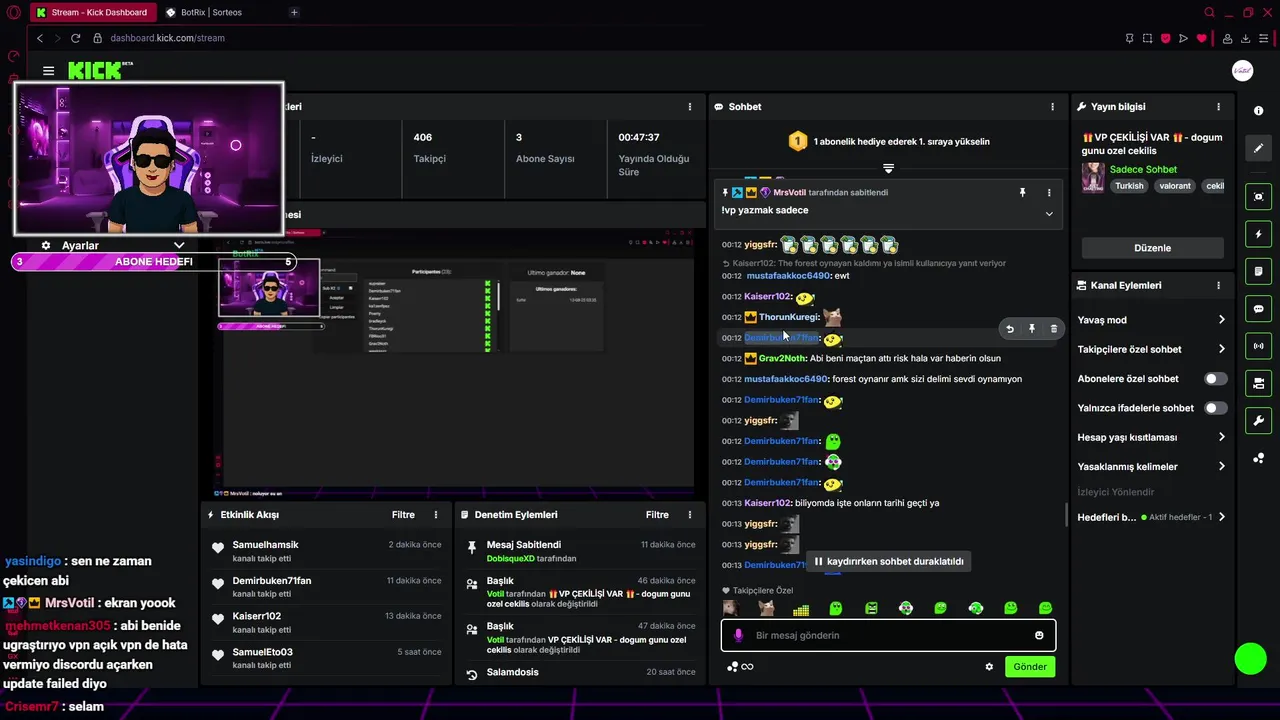Screen dimensions: 1280x720
Task: Open Filtre in Etkinlik Akışı panel
Action: pyautogui.click(x=403, y=515)
